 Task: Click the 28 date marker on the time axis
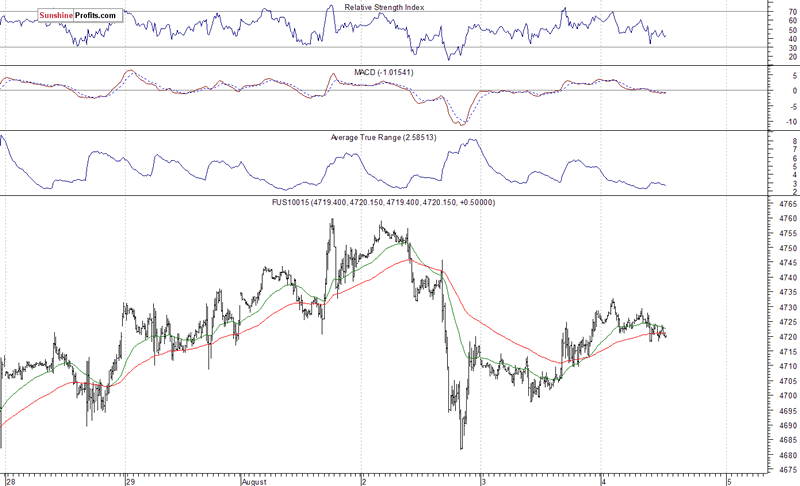pos(9,480)
